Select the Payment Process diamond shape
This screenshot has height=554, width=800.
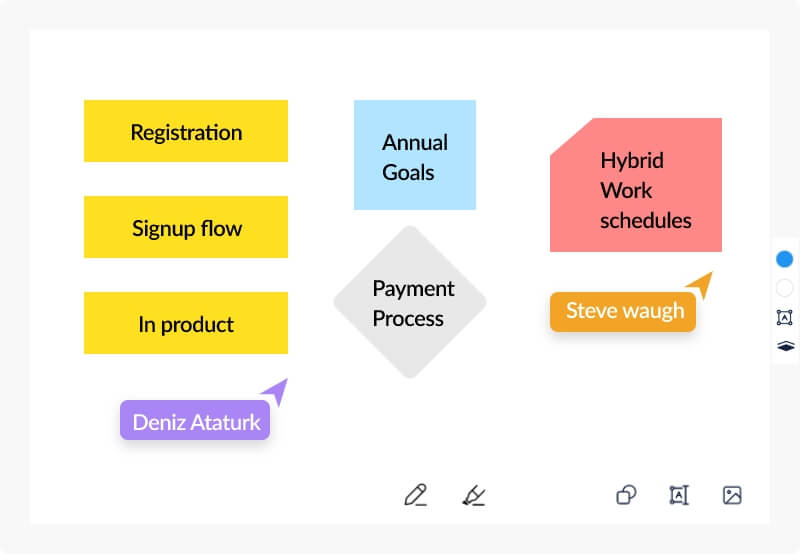410,302
